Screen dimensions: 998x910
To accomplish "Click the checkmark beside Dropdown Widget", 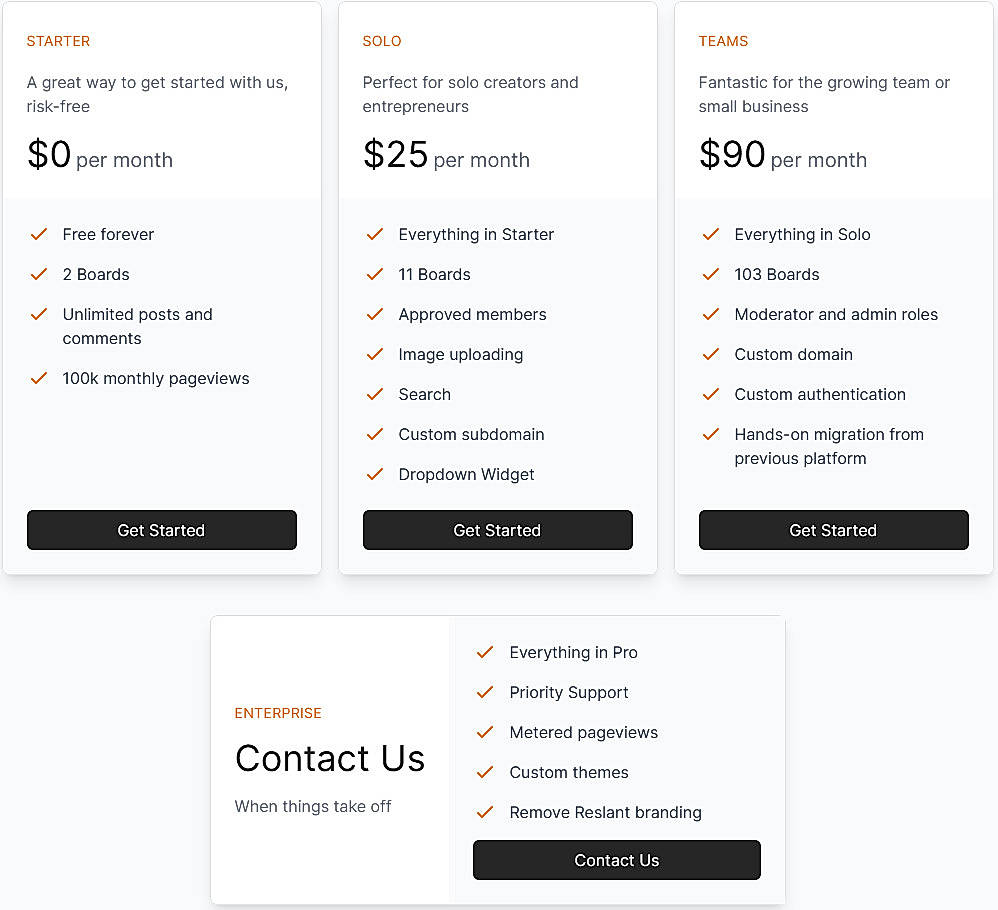I will coord(375,474).
